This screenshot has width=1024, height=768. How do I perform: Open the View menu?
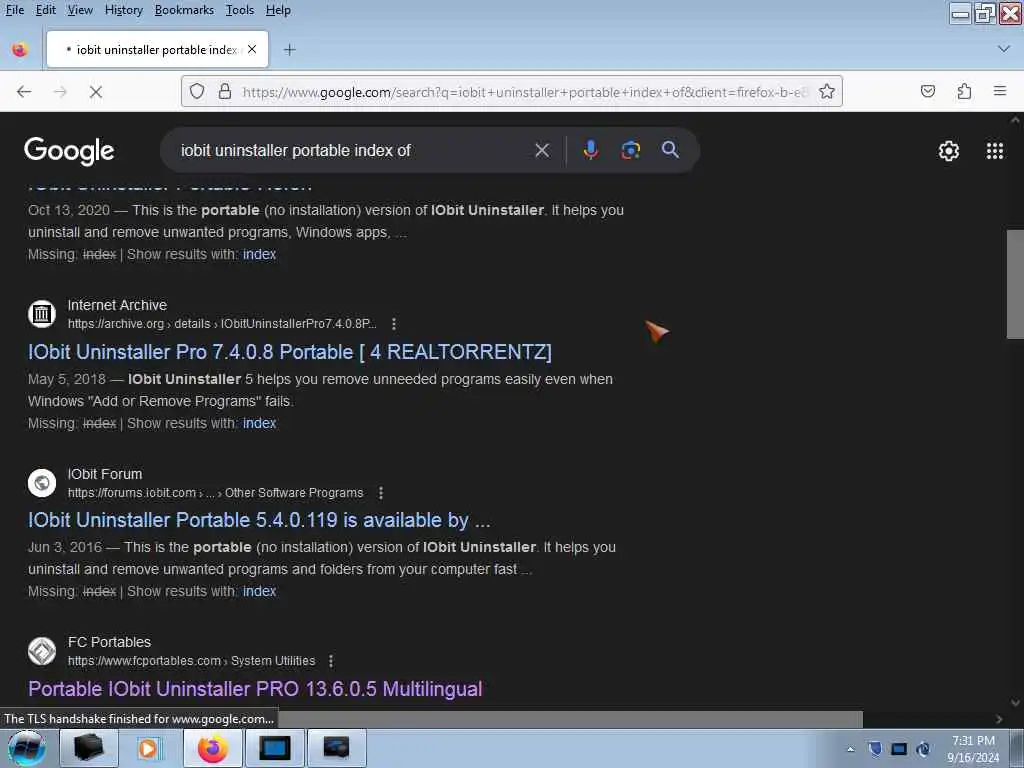[x=80, y=10]
